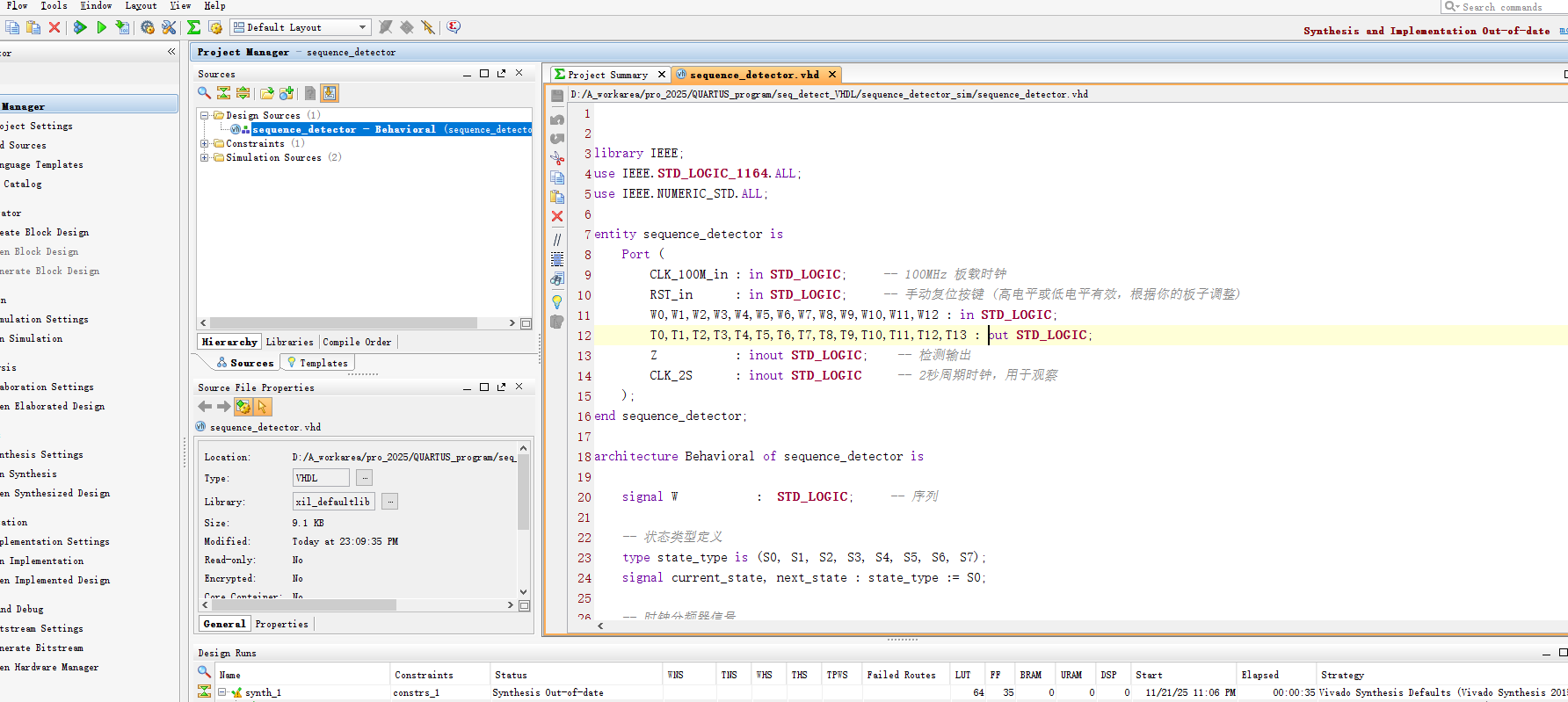Click the browse button next to Library xil_defaultlib

coord(389,502)
